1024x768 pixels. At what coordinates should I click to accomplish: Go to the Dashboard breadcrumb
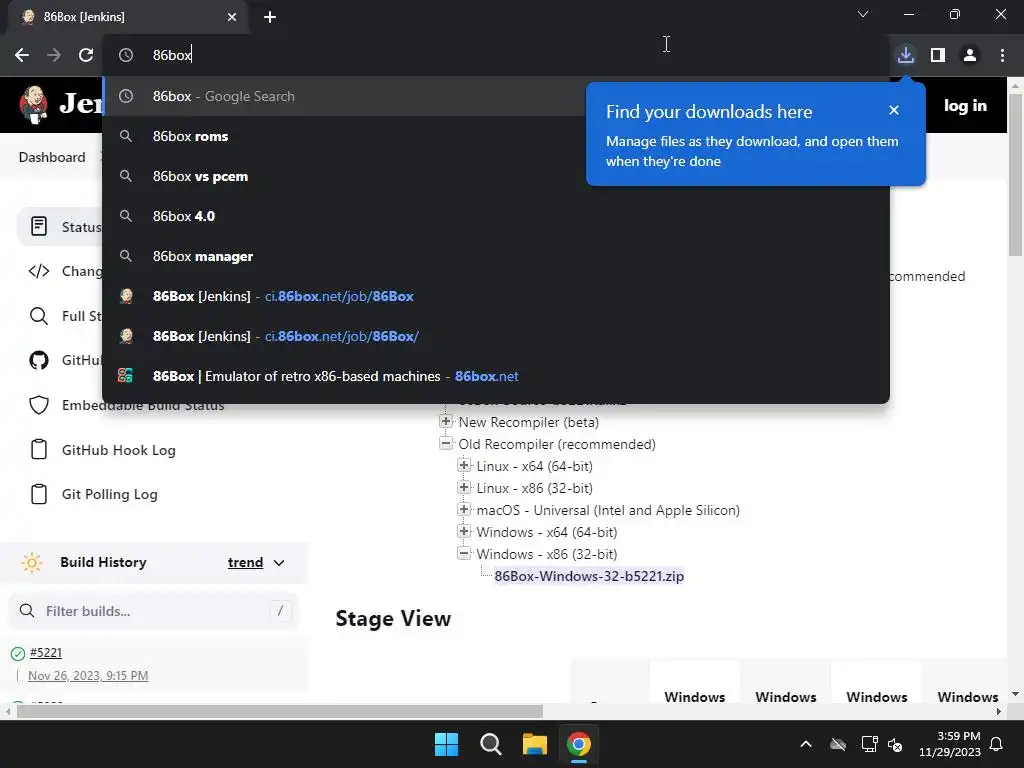pyautogui.click(x=52, y=157)
